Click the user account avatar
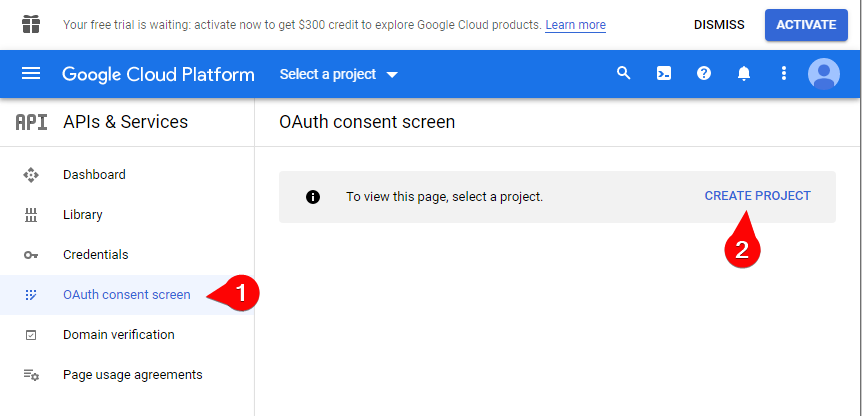The width and height of the screenshot is (862, 416). pos(824,74)
